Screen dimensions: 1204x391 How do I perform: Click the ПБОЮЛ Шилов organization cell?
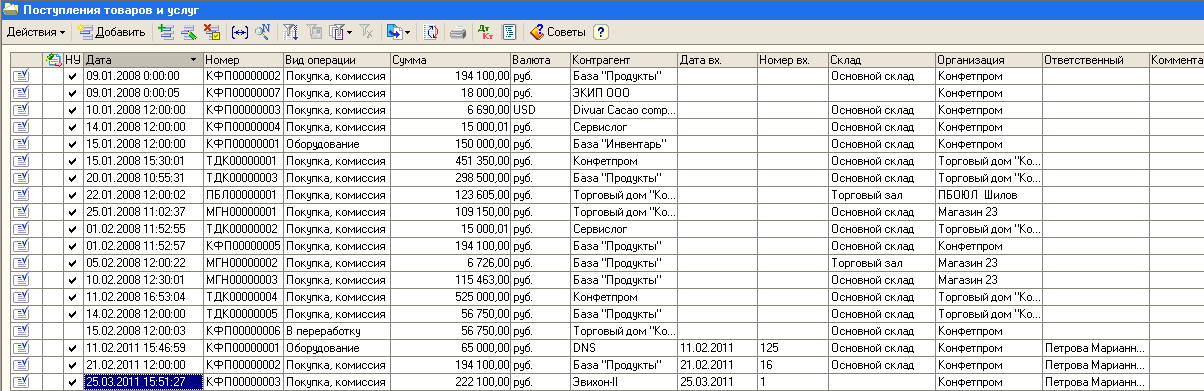tap(988, 195)
